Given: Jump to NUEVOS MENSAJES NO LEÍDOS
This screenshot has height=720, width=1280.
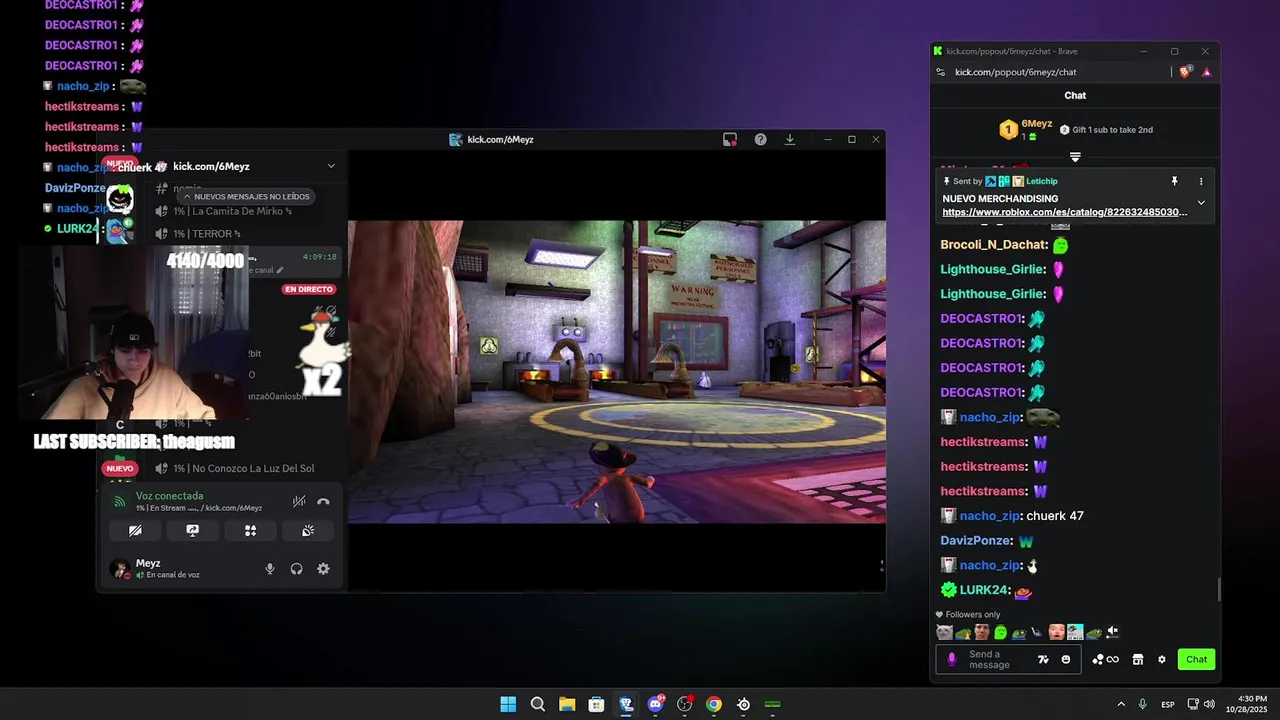Looking at the screenshot, I should pos(246,197).
